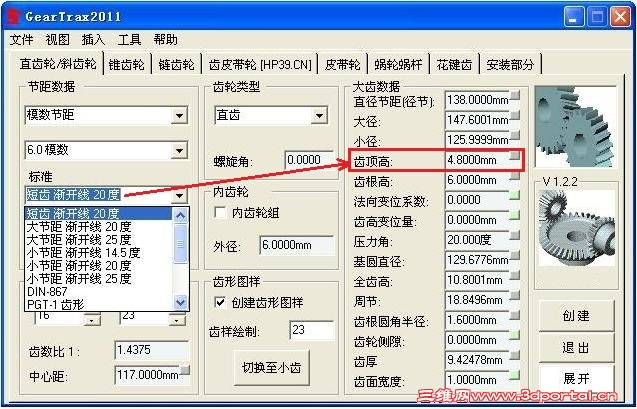
Task: Click the 齿厚 value field
Action: point(477,360)
